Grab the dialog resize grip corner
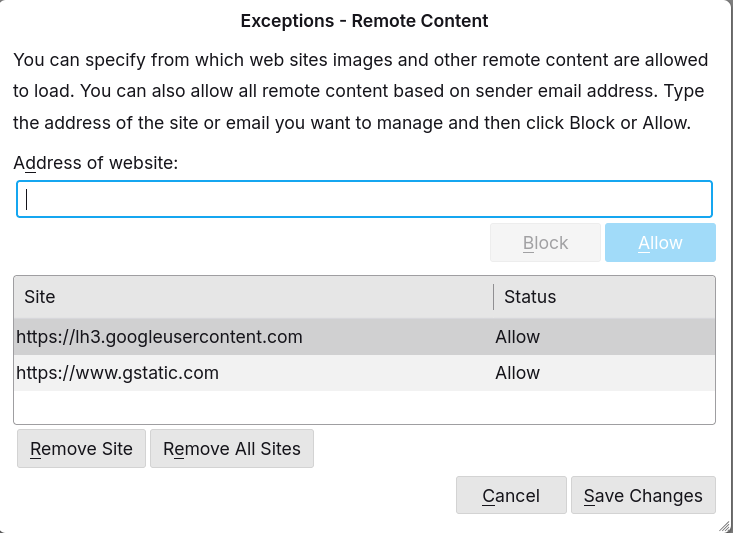This screenshot has width=733, height=533. (x=723, y=526)
